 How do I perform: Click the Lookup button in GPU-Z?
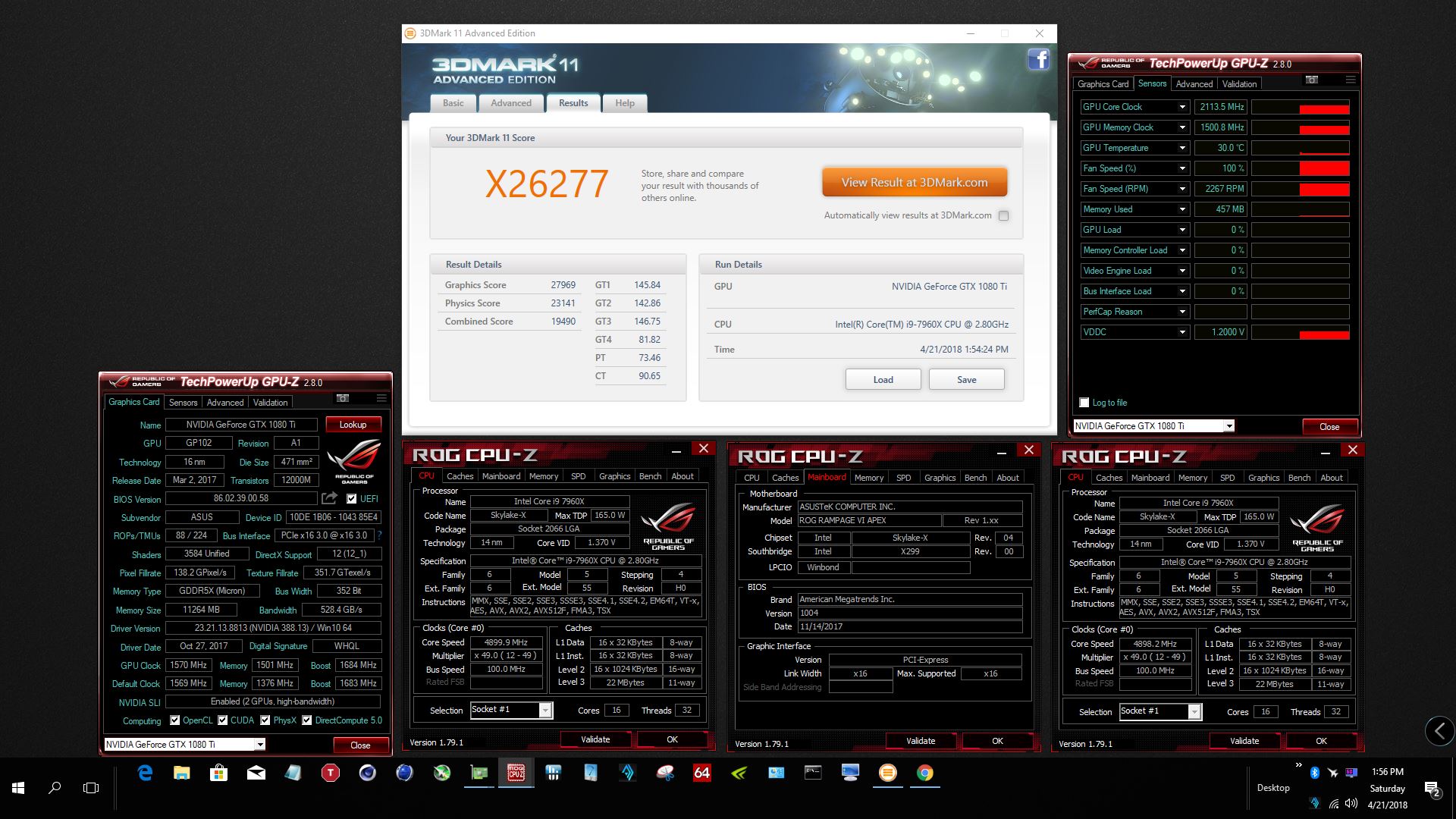[x=353, y=425]
